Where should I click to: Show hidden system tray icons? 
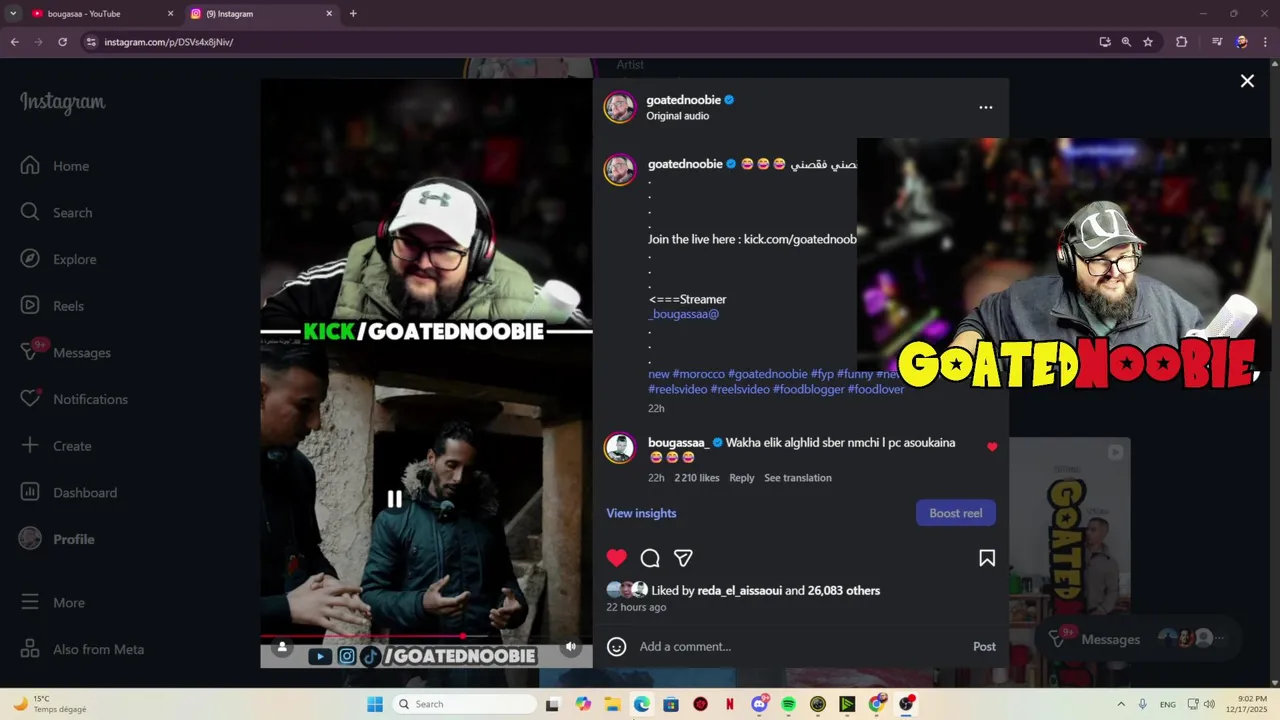pyautogui.click(x=1121, y=704)
